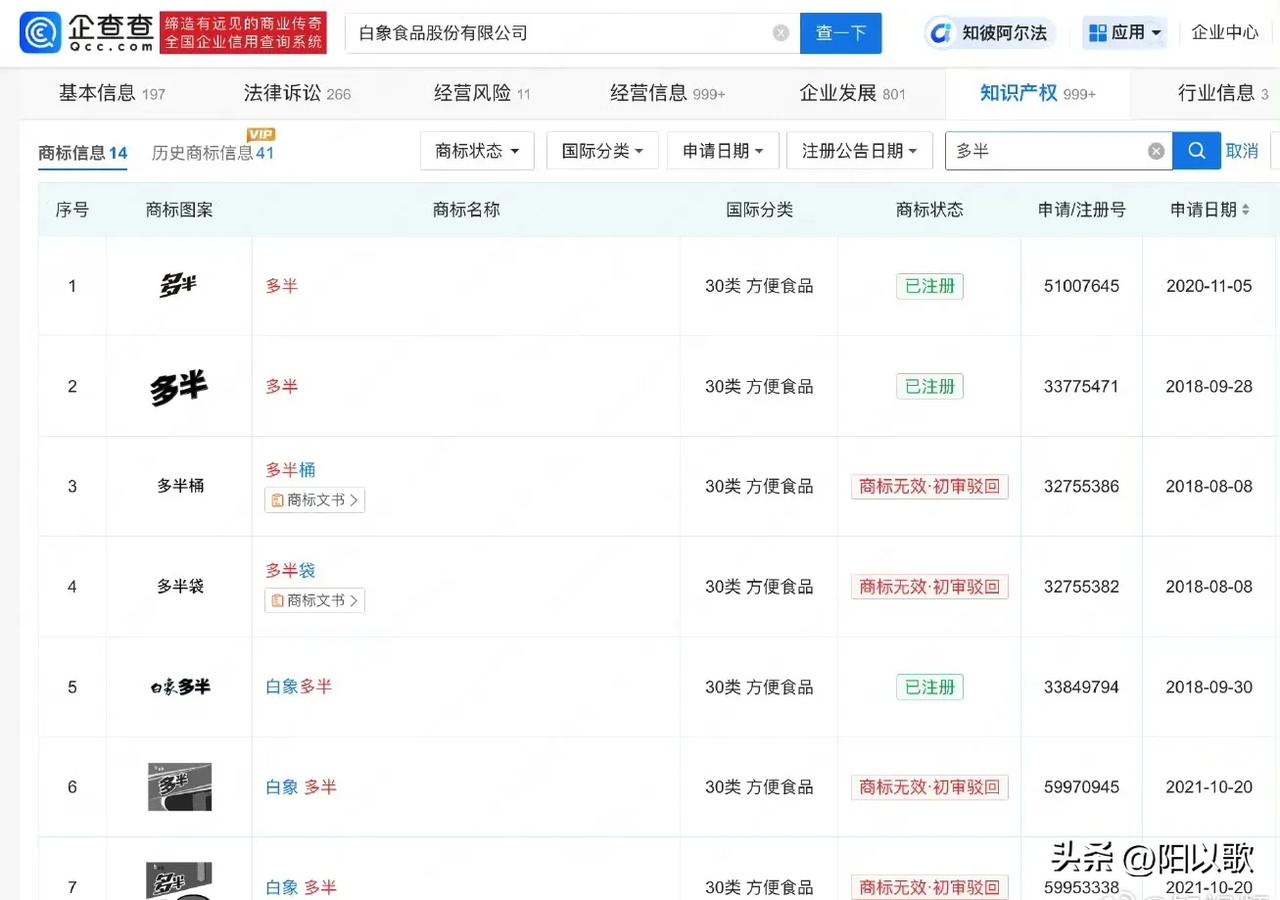The image size is (1280, 900).
Task: Click the Qcc.com logo icon
Action: [x=41, y=33]
